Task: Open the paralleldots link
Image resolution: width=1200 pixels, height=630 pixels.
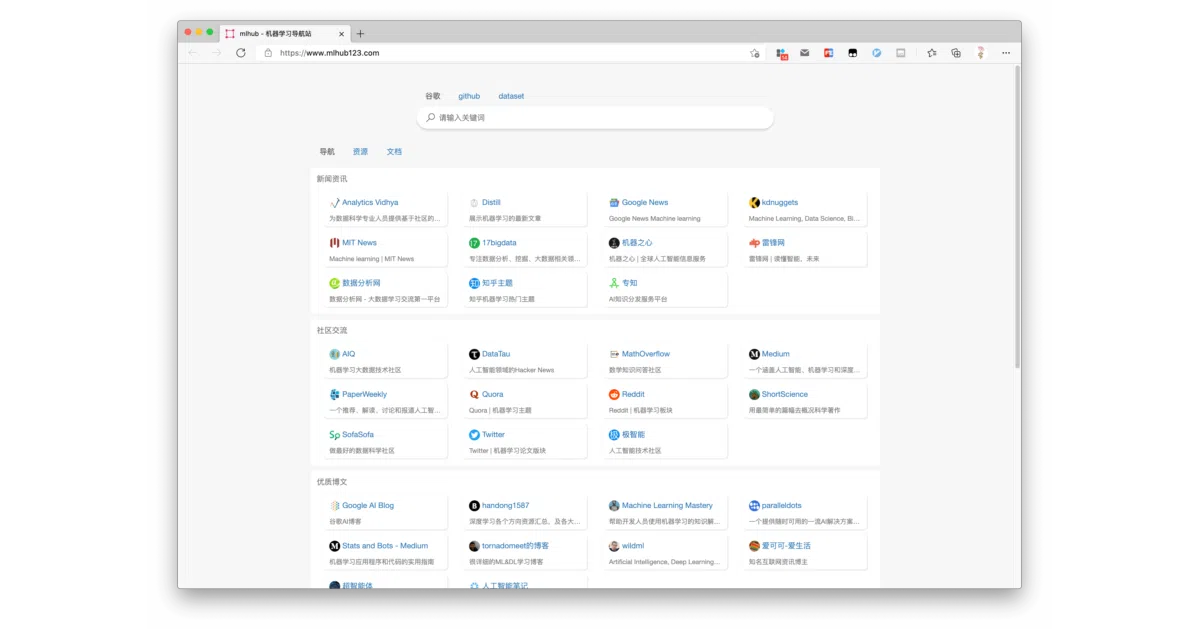Action: click(782, 506)
